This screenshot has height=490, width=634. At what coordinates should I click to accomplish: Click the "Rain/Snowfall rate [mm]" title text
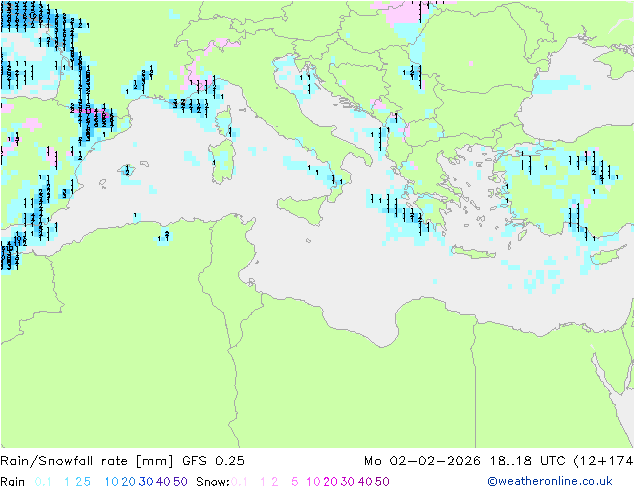pyautogui.click(x=87, y=461)
